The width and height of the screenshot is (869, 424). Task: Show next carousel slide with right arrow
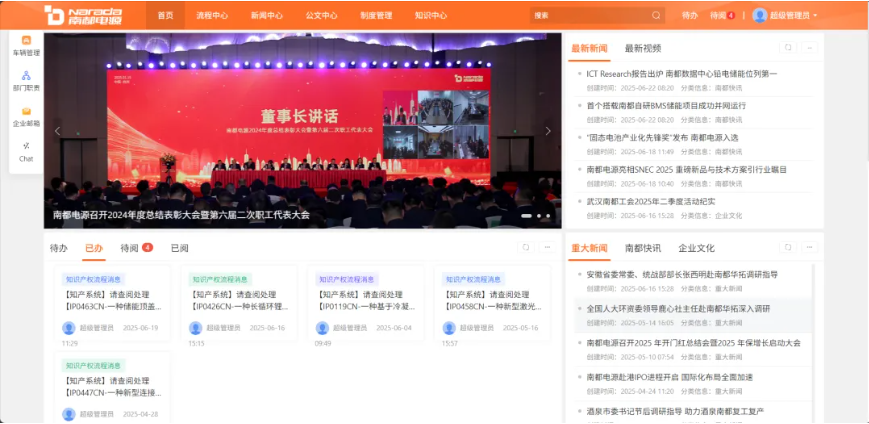point(548,131)
